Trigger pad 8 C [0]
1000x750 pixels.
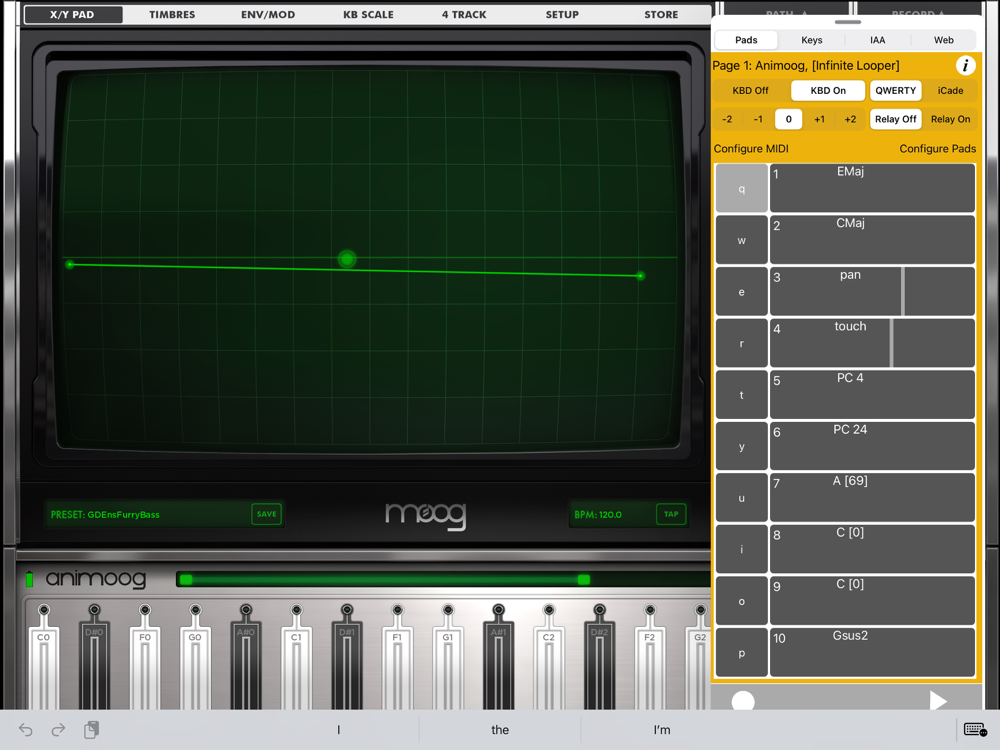tap(872, 549)
